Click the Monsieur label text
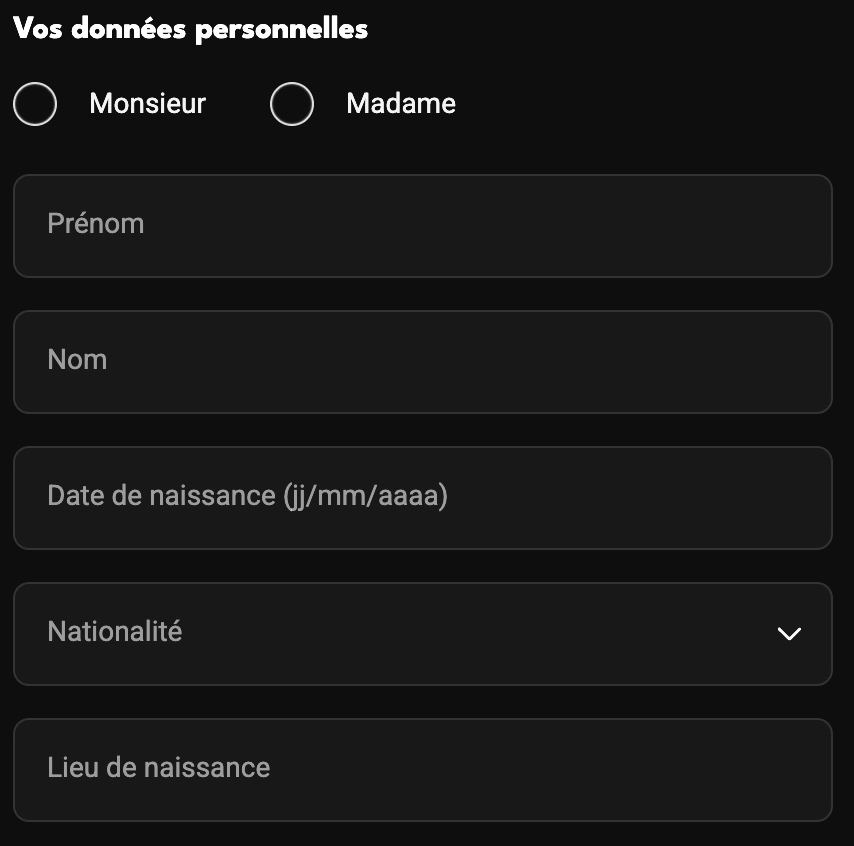Screen dimensions: 854x846 [148, 104]
